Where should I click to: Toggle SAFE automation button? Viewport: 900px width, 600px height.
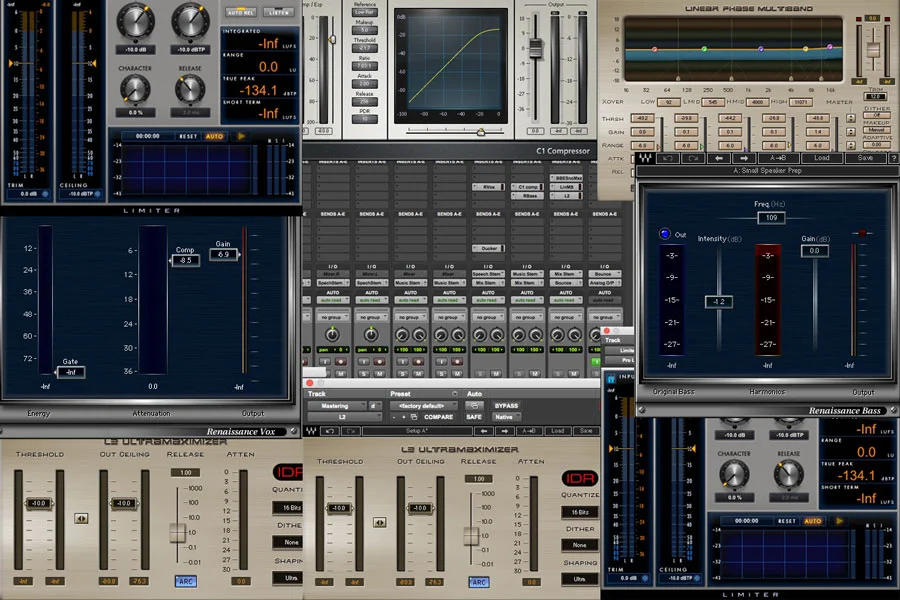[x=474, y=417]
